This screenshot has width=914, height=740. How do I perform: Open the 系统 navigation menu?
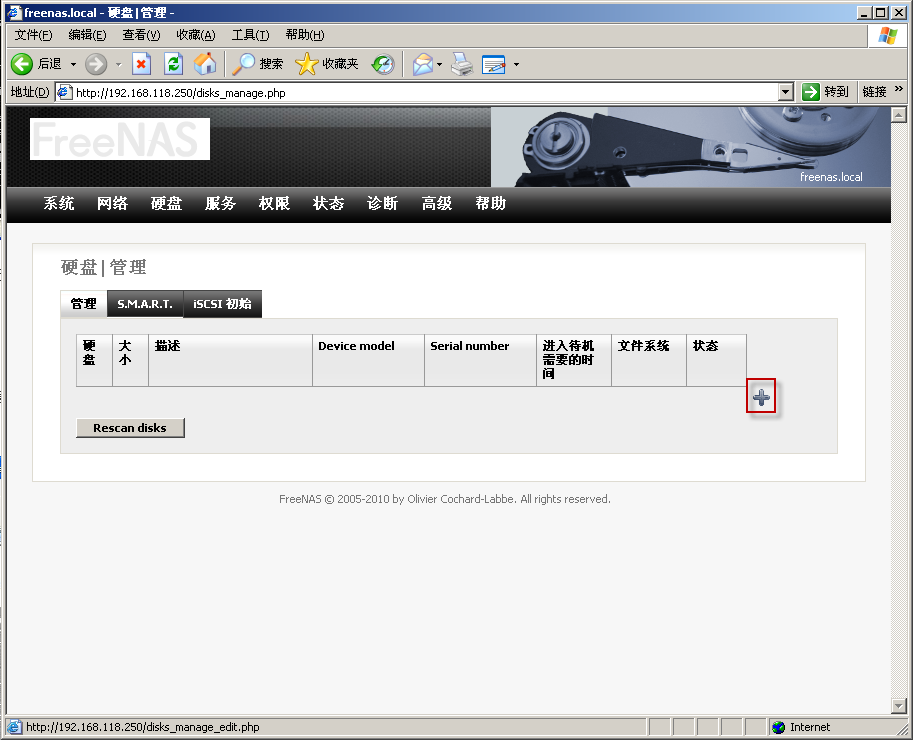(58, 204)
